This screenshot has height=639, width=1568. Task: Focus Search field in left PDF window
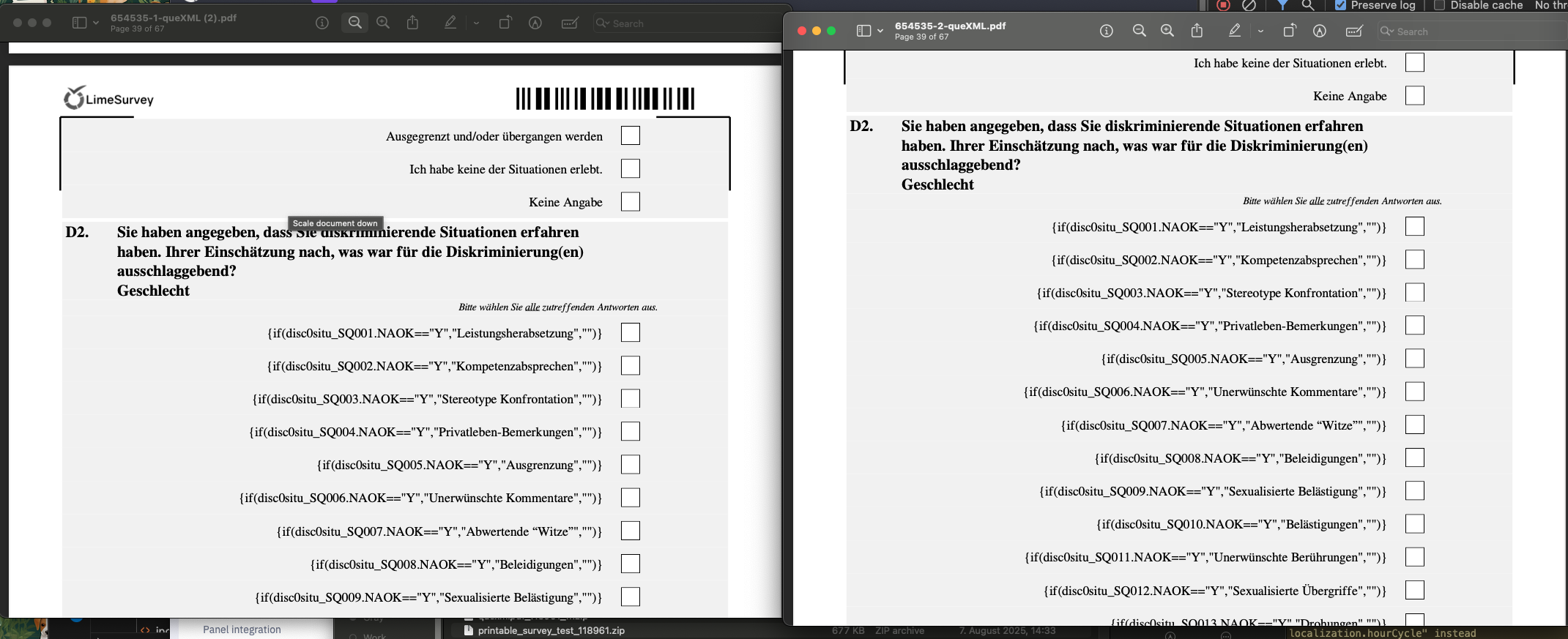[x=688, y=23]
